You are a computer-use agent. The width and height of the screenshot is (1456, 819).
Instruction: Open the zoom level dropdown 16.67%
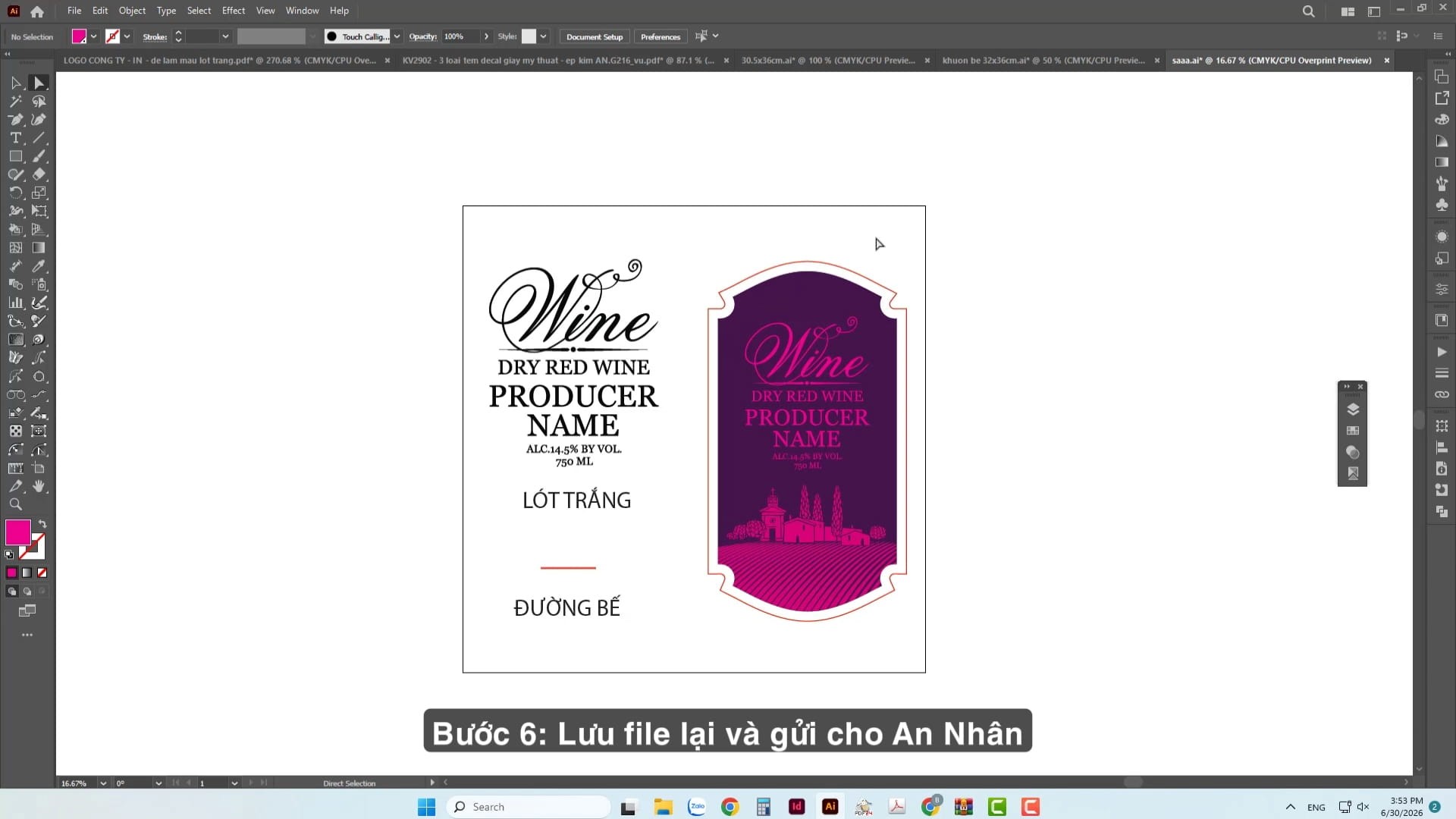click(x=103, y=783)
